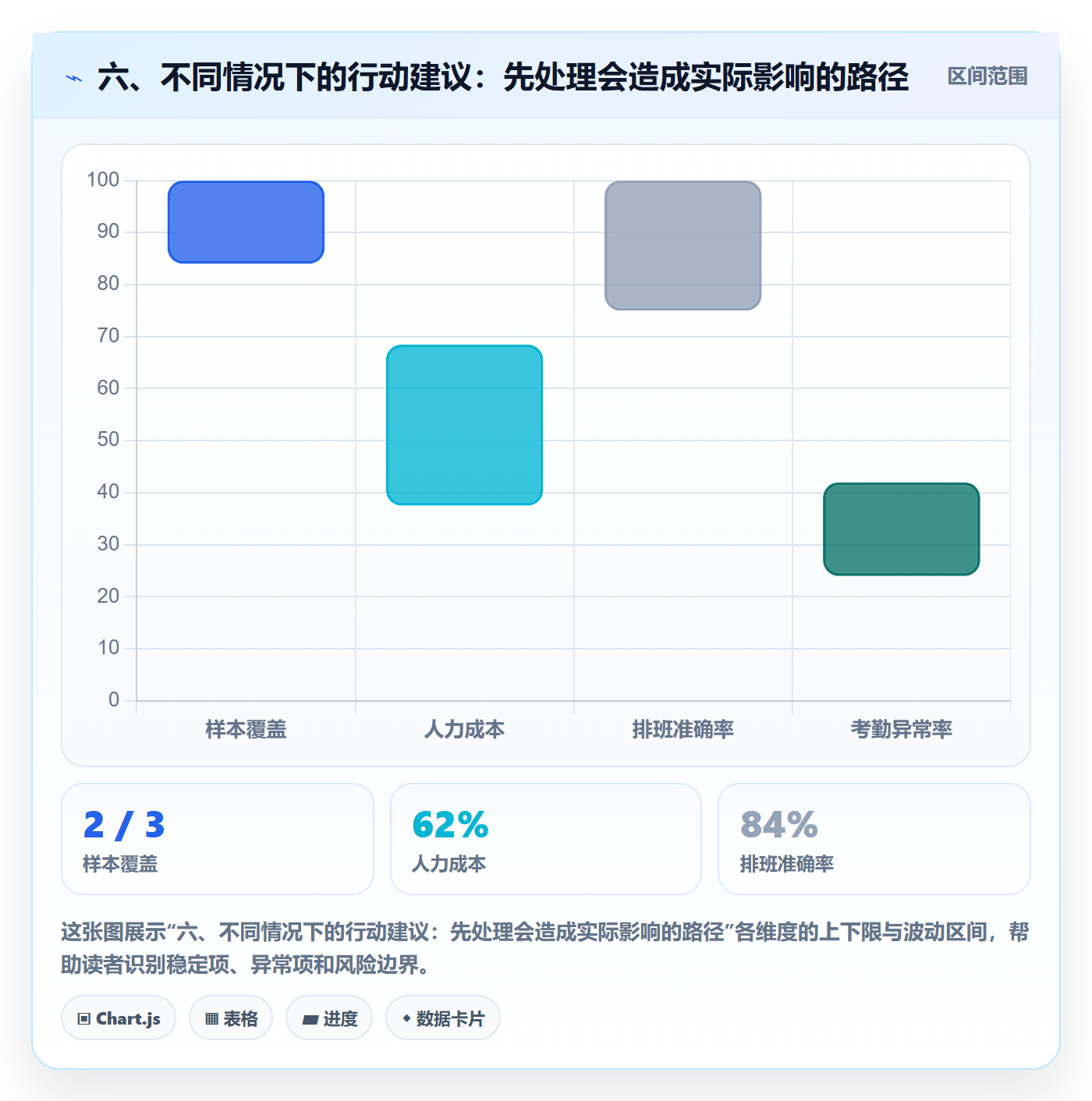Screen dimensions: 1092x1101
Task: Select the 进度 tag chip
Action: click(x=329, y=1018)
